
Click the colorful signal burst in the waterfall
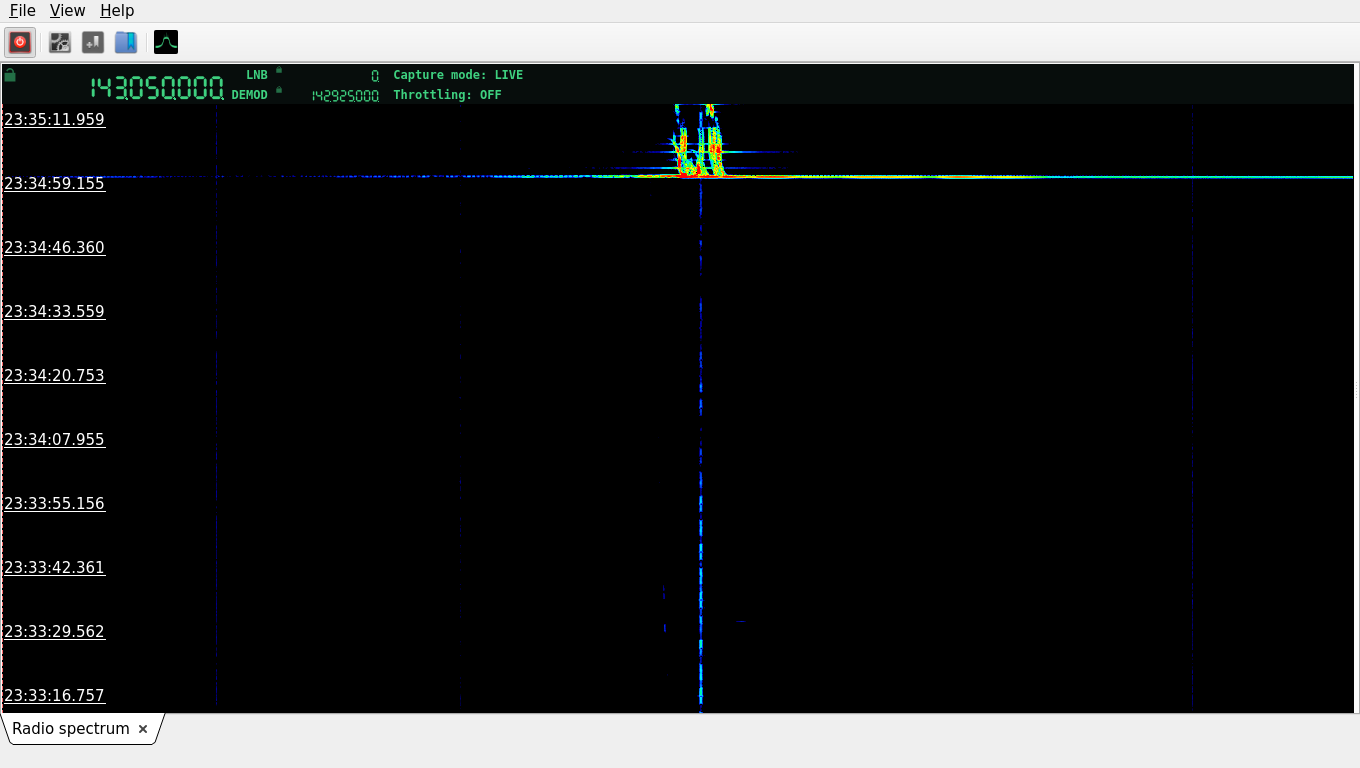point(698,142)
